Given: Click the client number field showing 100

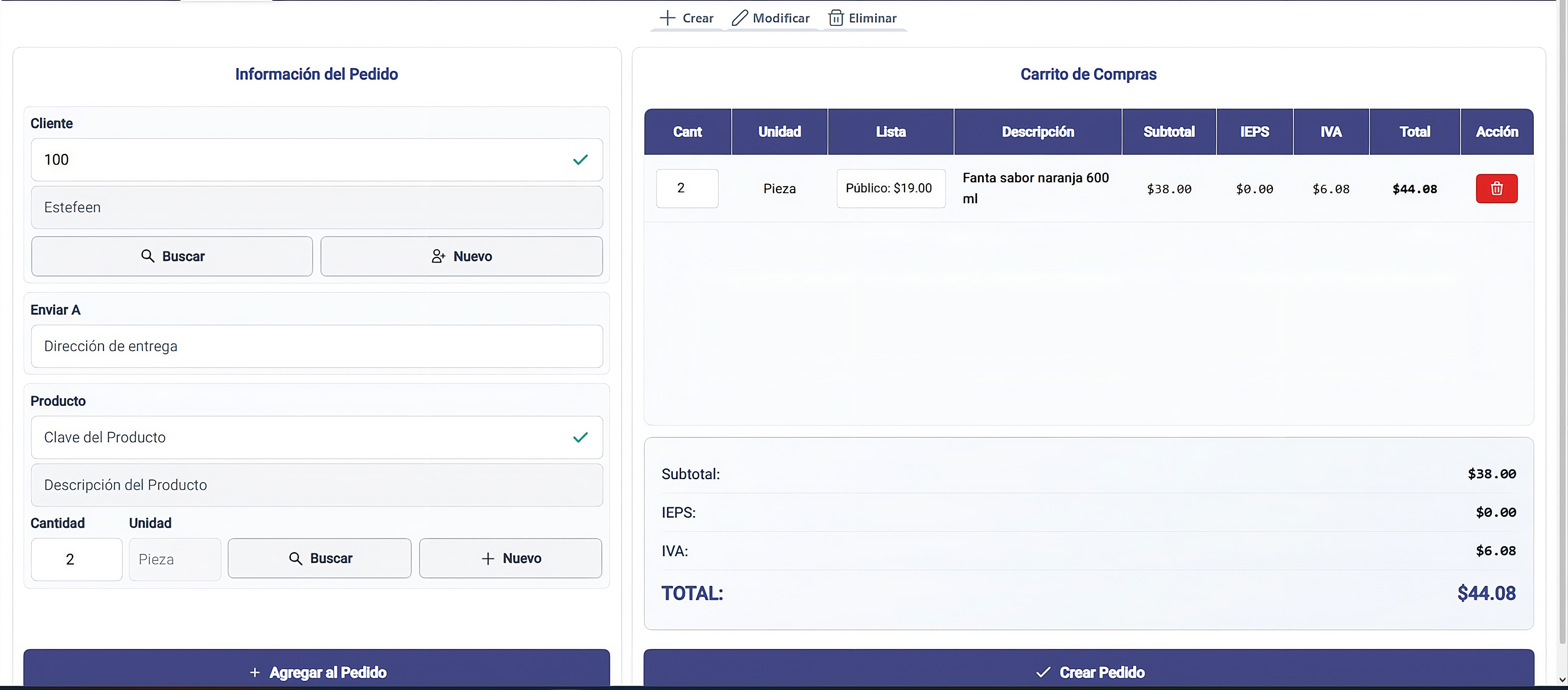Looking at the screenshot, I should click(316, 160).
